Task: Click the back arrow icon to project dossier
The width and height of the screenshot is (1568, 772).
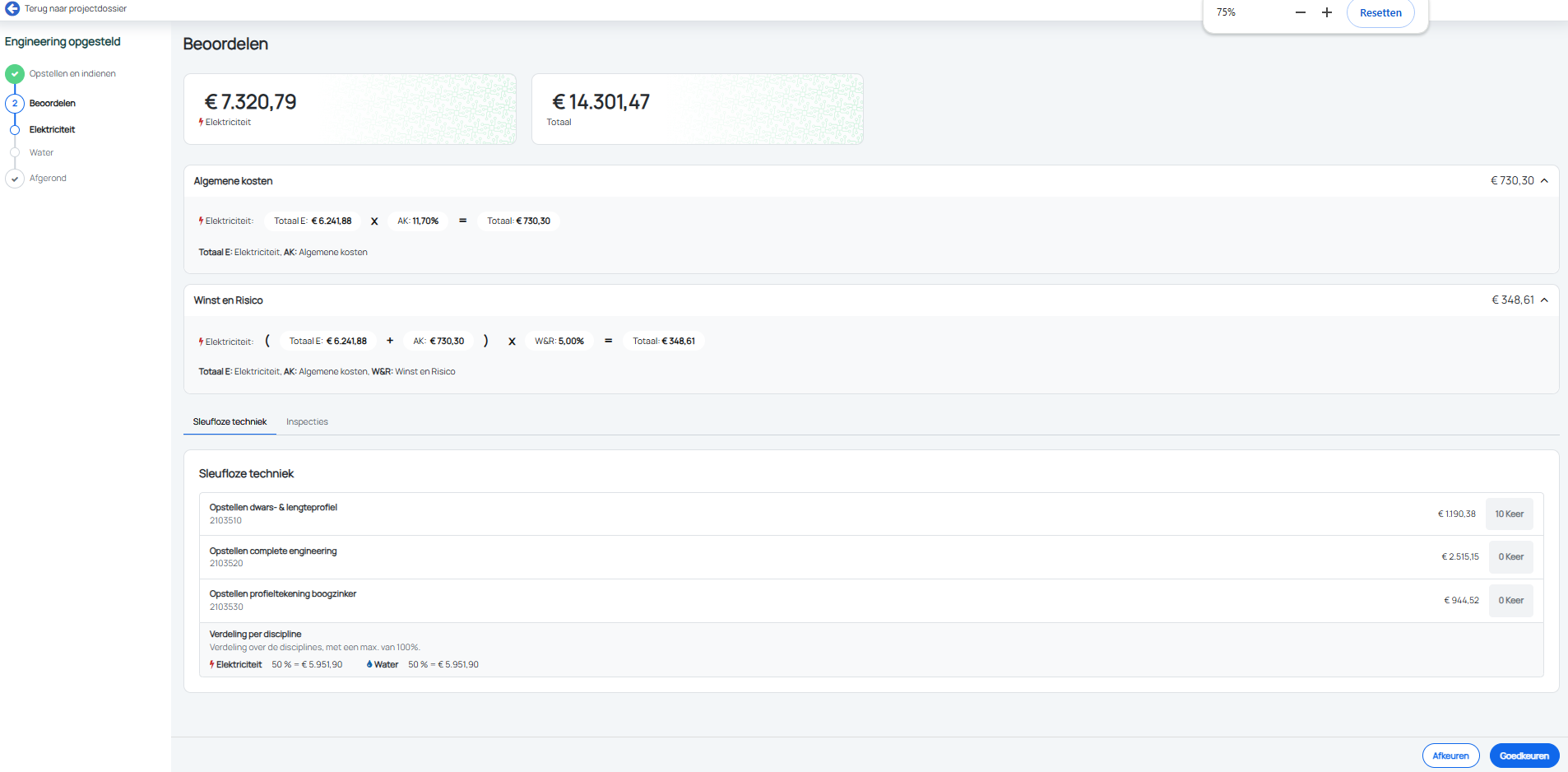Action: click(x=12, y=8)
